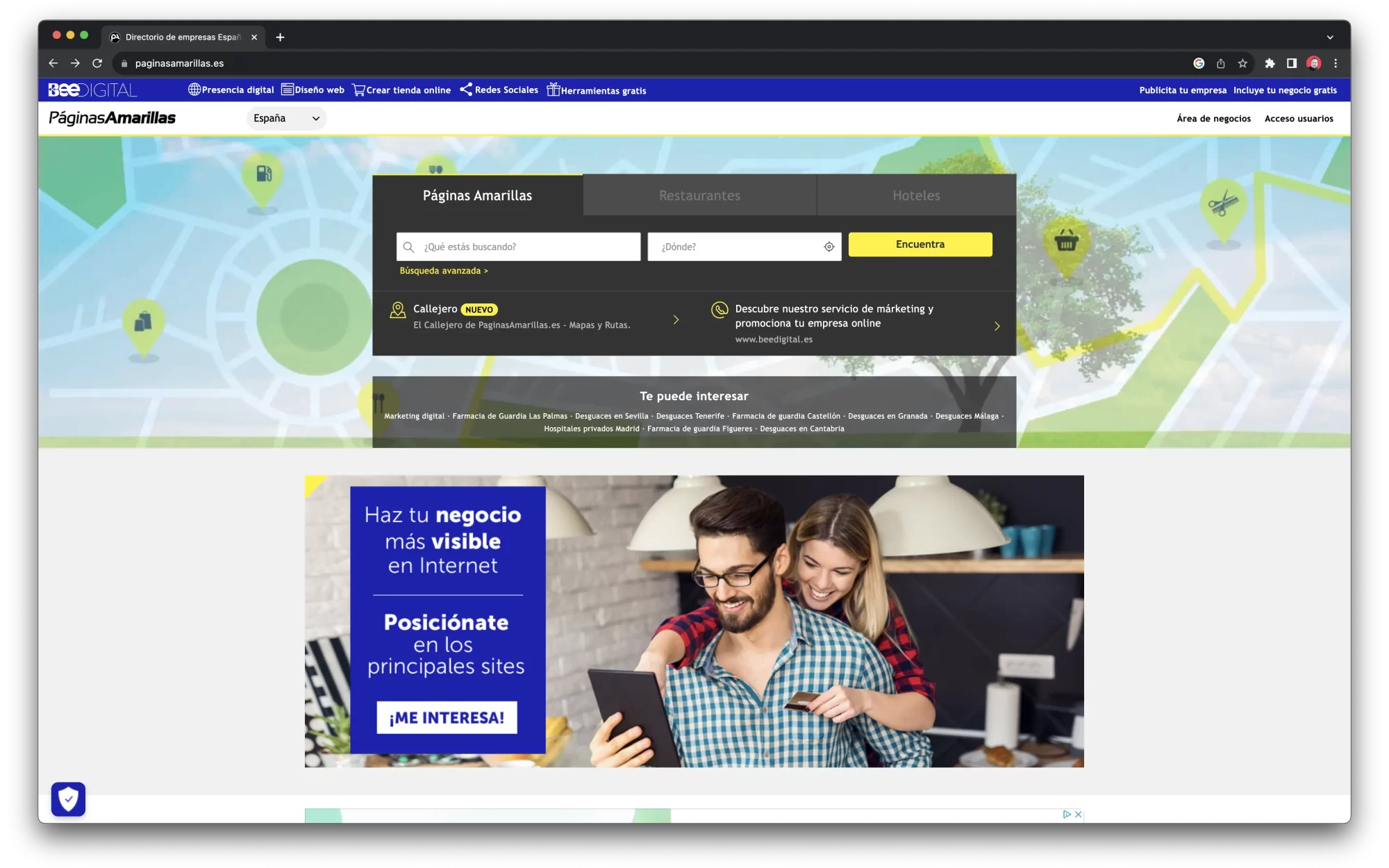Use my location crosshair icon

click(829, 247)
